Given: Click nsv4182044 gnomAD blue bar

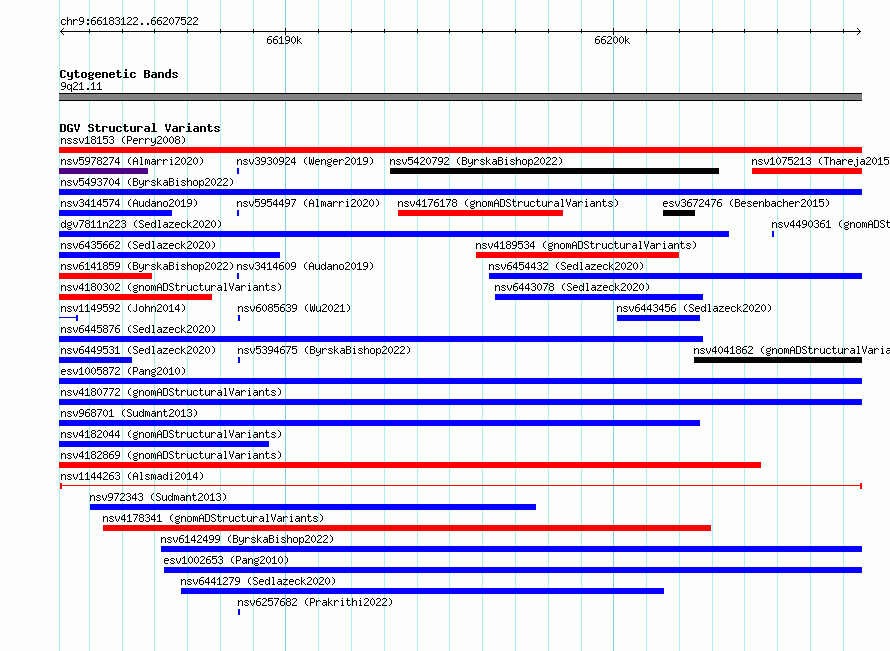Looking at the screenshot, I should (x=164, y=444).
